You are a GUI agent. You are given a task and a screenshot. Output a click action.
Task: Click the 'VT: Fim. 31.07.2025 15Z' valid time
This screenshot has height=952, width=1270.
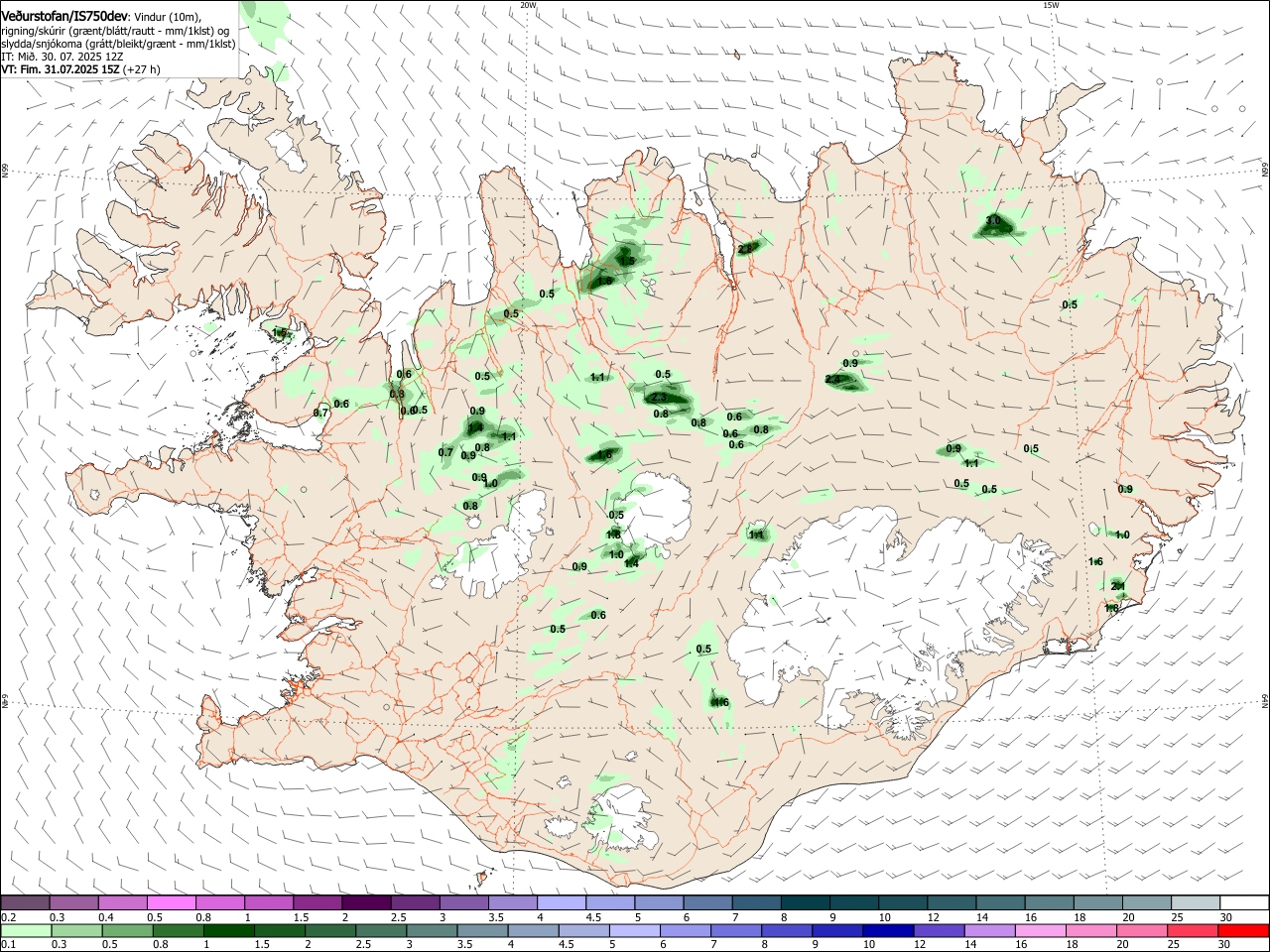click(61, 69)
